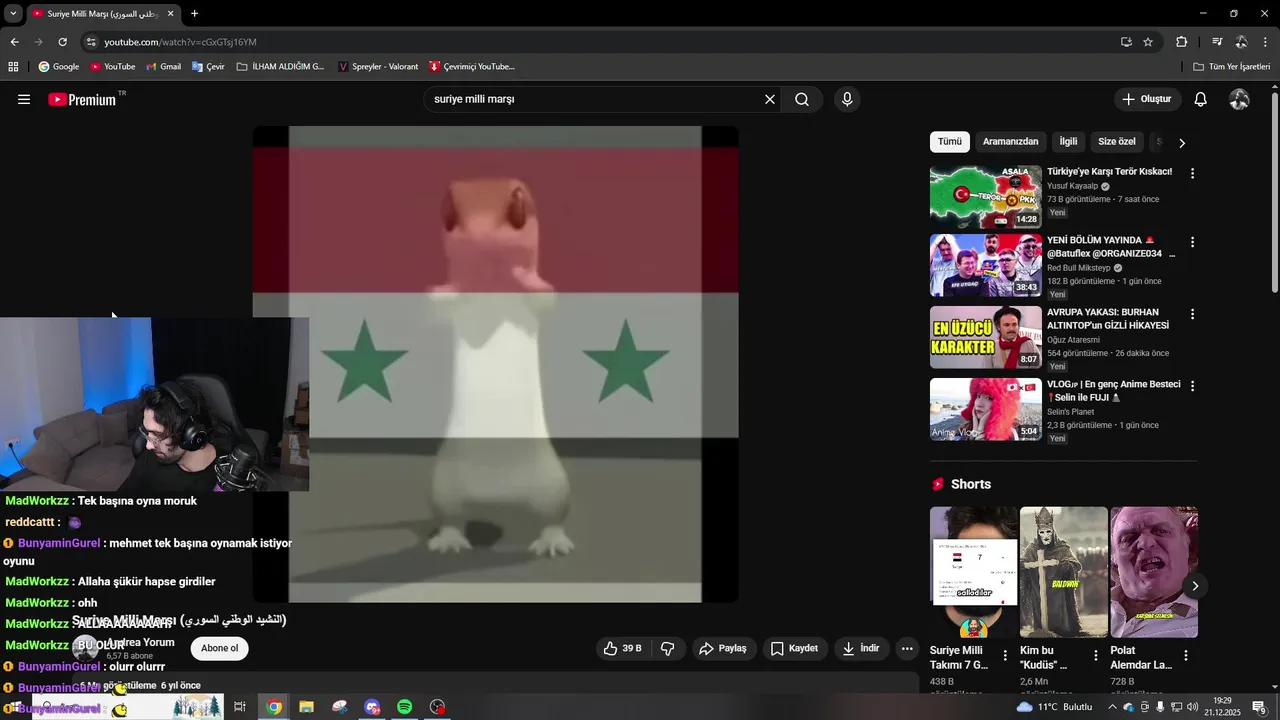
Task: Open tab search dropdown arrow
Action: click(x=13, y=14)
